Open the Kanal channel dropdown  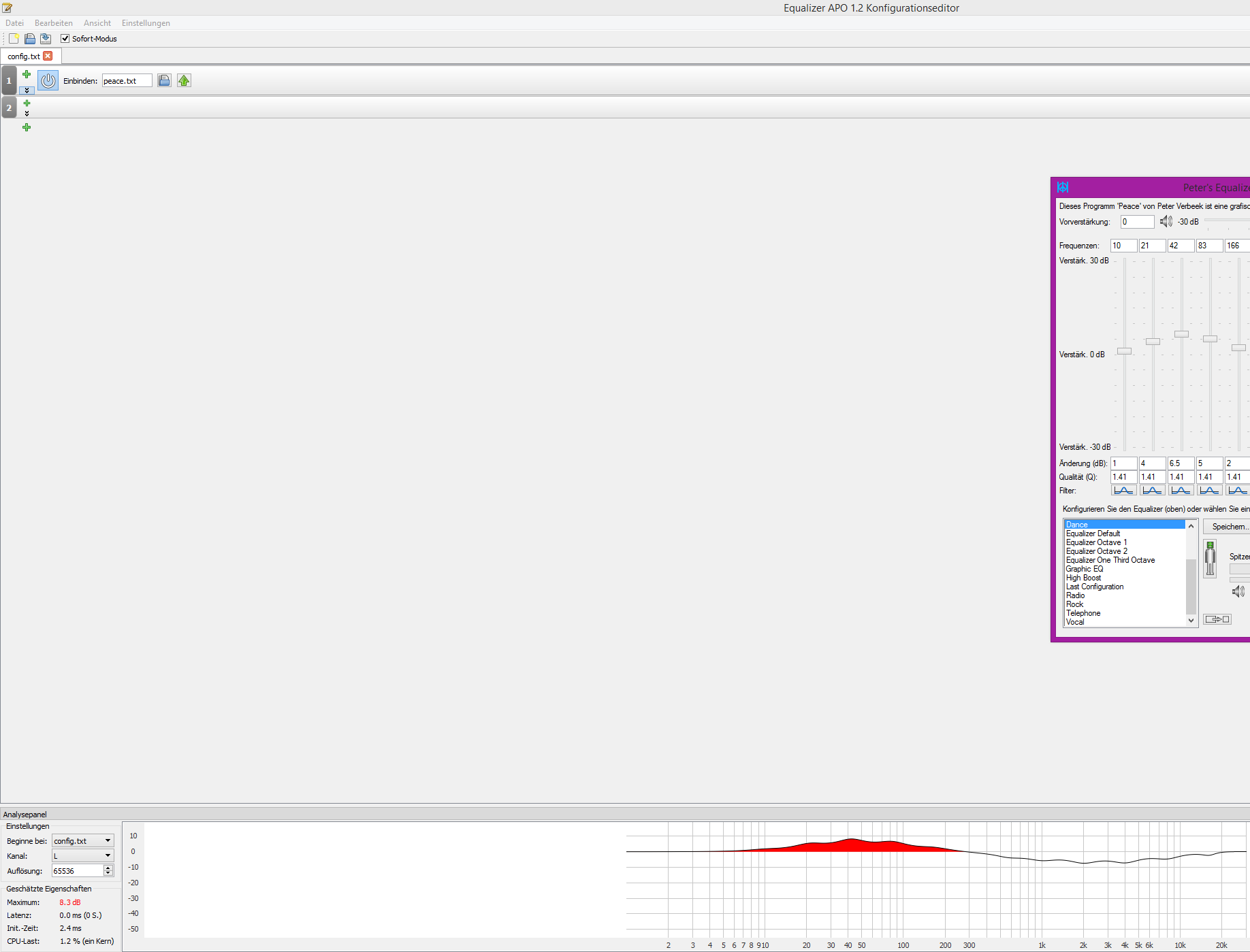(83, 855)
